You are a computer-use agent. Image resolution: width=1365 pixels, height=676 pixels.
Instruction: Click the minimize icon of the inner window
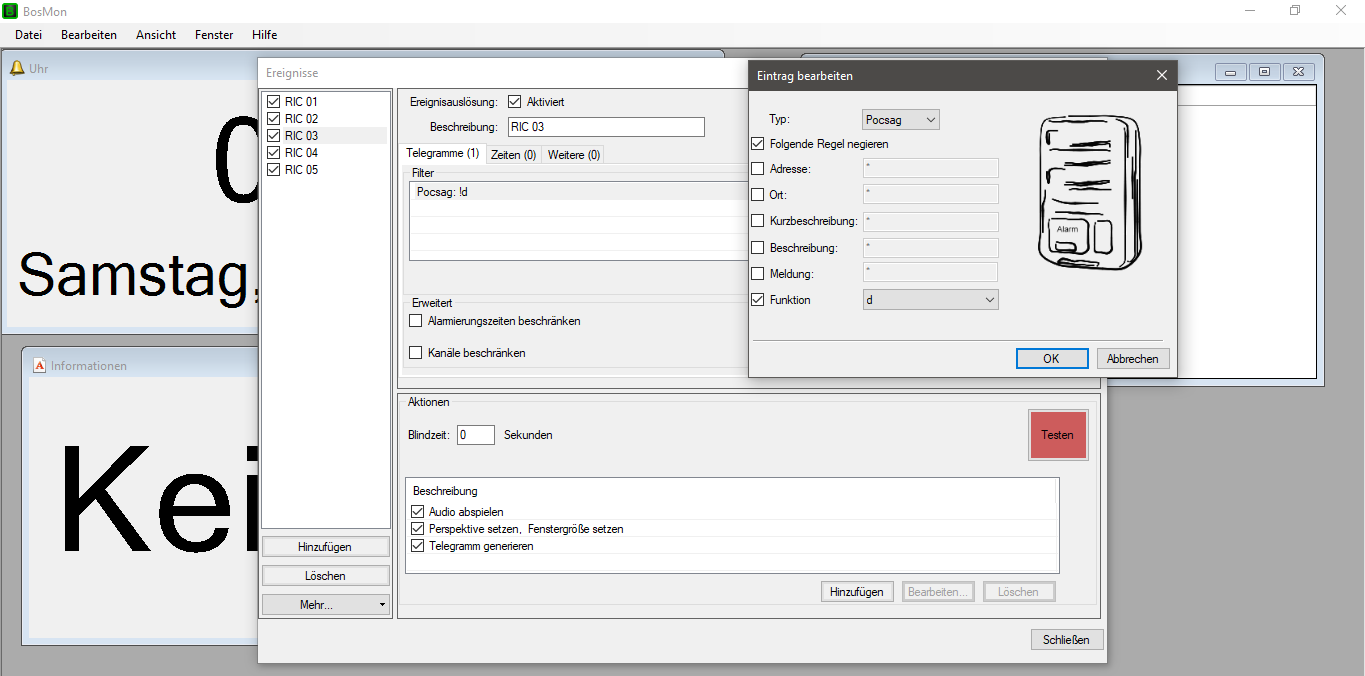pos(1229,71)
